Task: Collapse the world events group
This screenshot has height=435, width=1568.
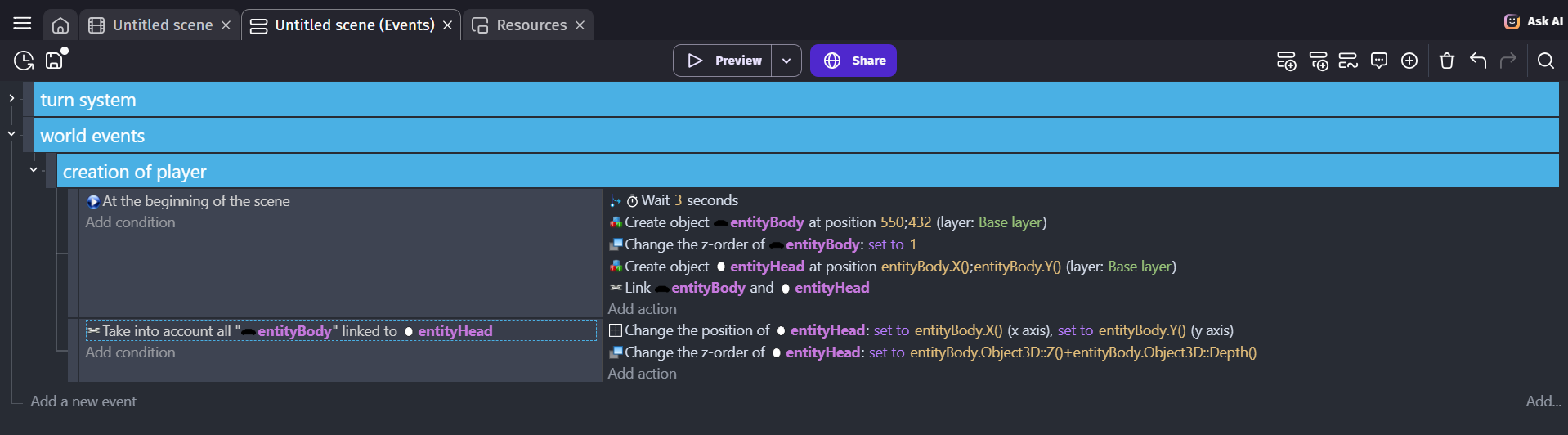Action: click(x=11, y=133)
